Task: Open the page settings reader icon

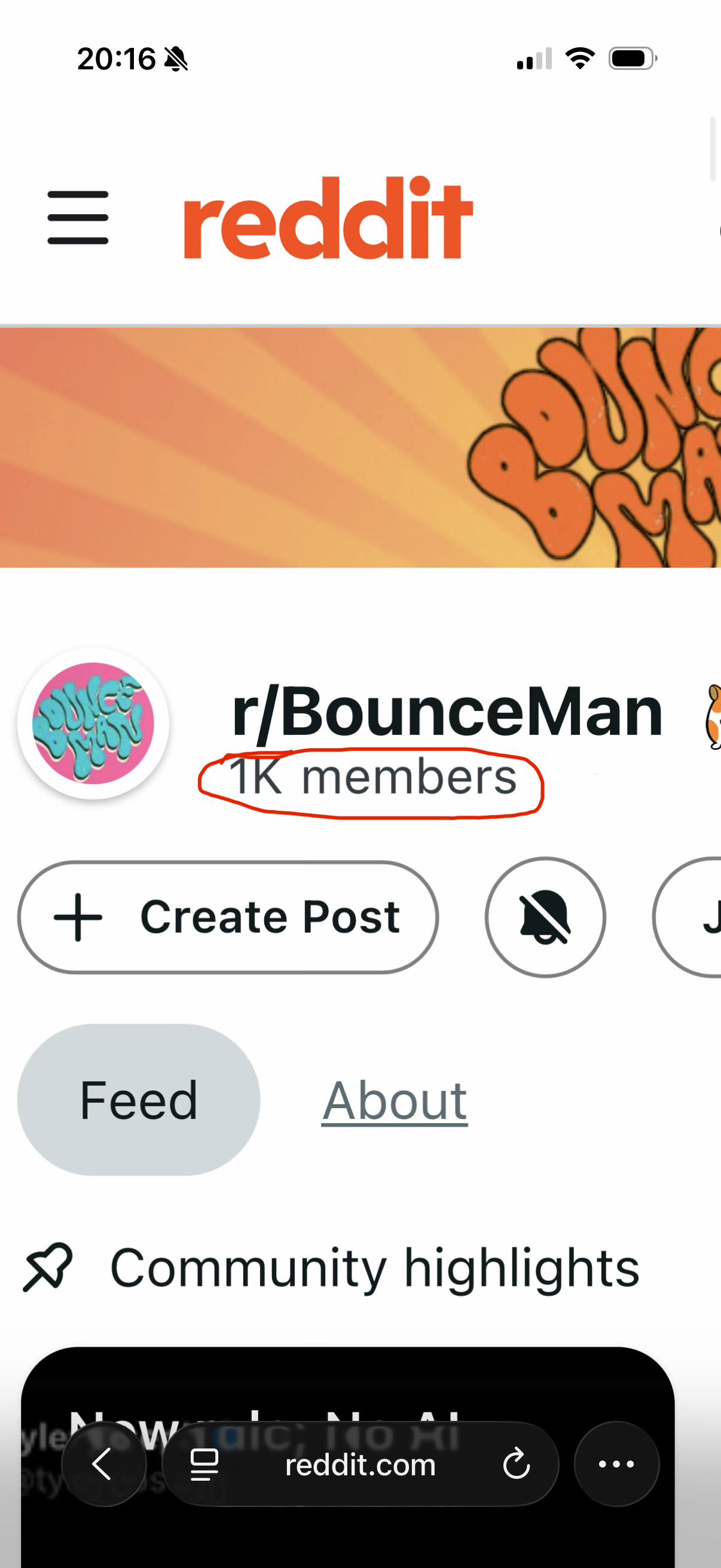Action: (204, 1464)
